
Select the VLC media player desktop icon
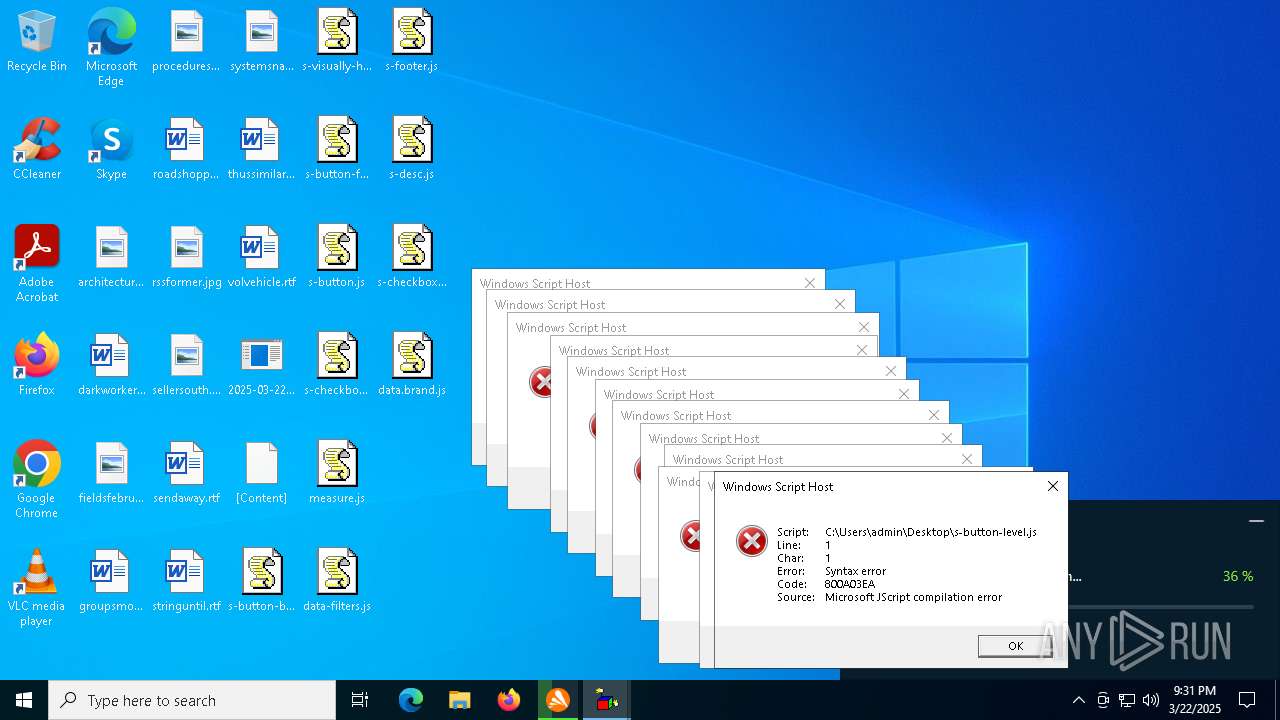37,588
